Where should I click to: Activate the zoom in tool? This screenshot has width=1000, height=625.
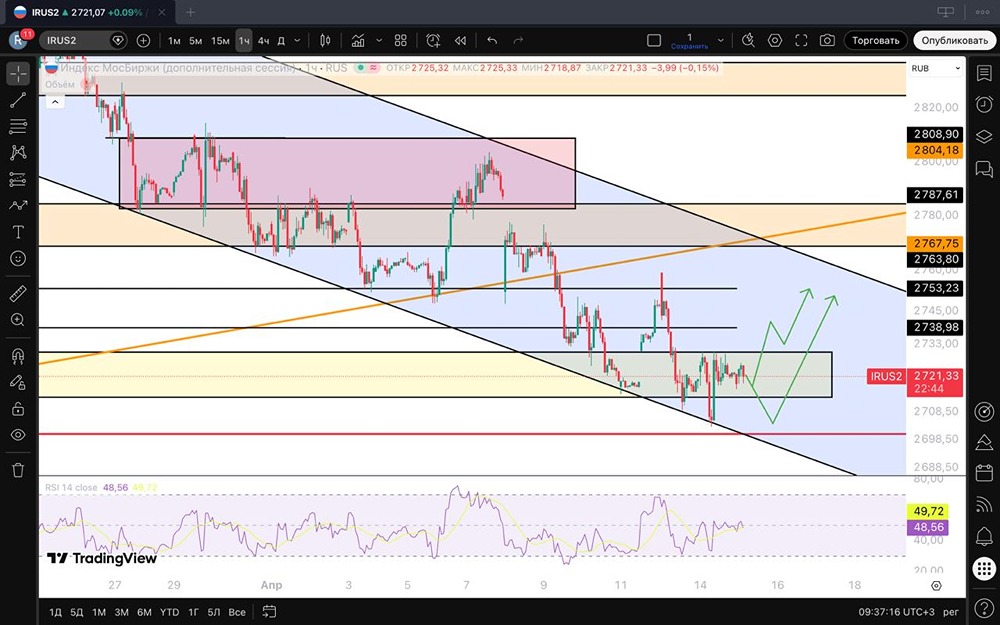click(x=18, y=320)
